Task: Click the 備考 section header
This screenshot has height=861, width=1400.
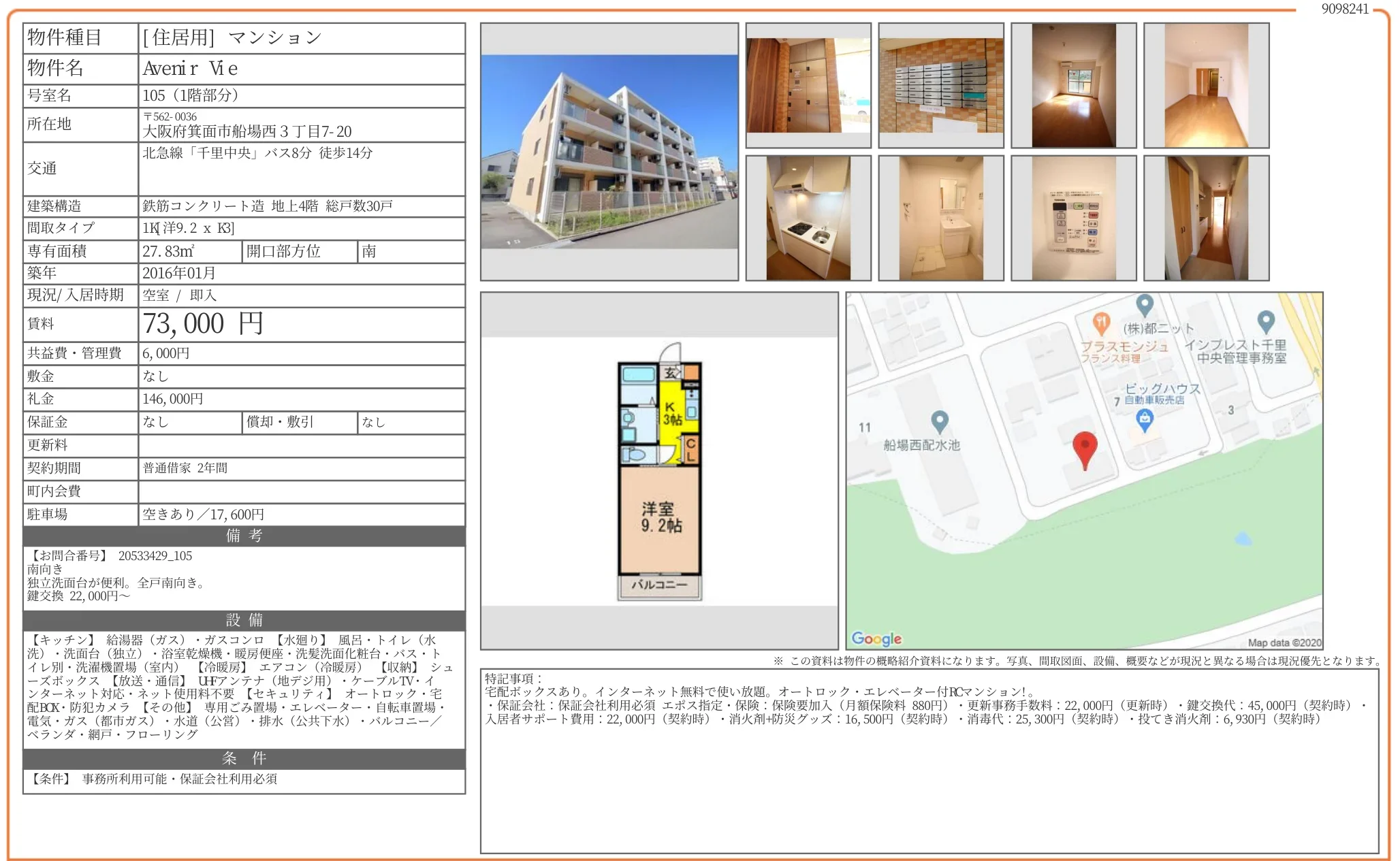Action: [244, 536]
